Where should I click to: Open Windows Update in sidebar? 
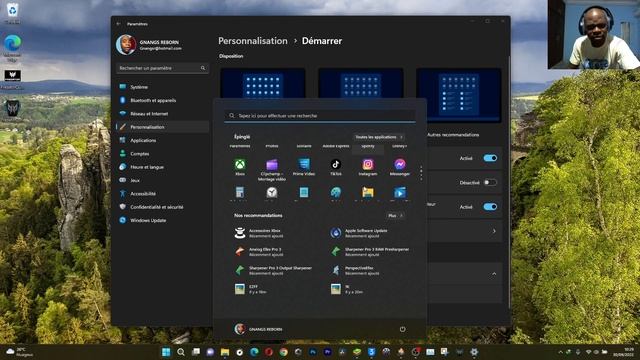pos(163,220)
